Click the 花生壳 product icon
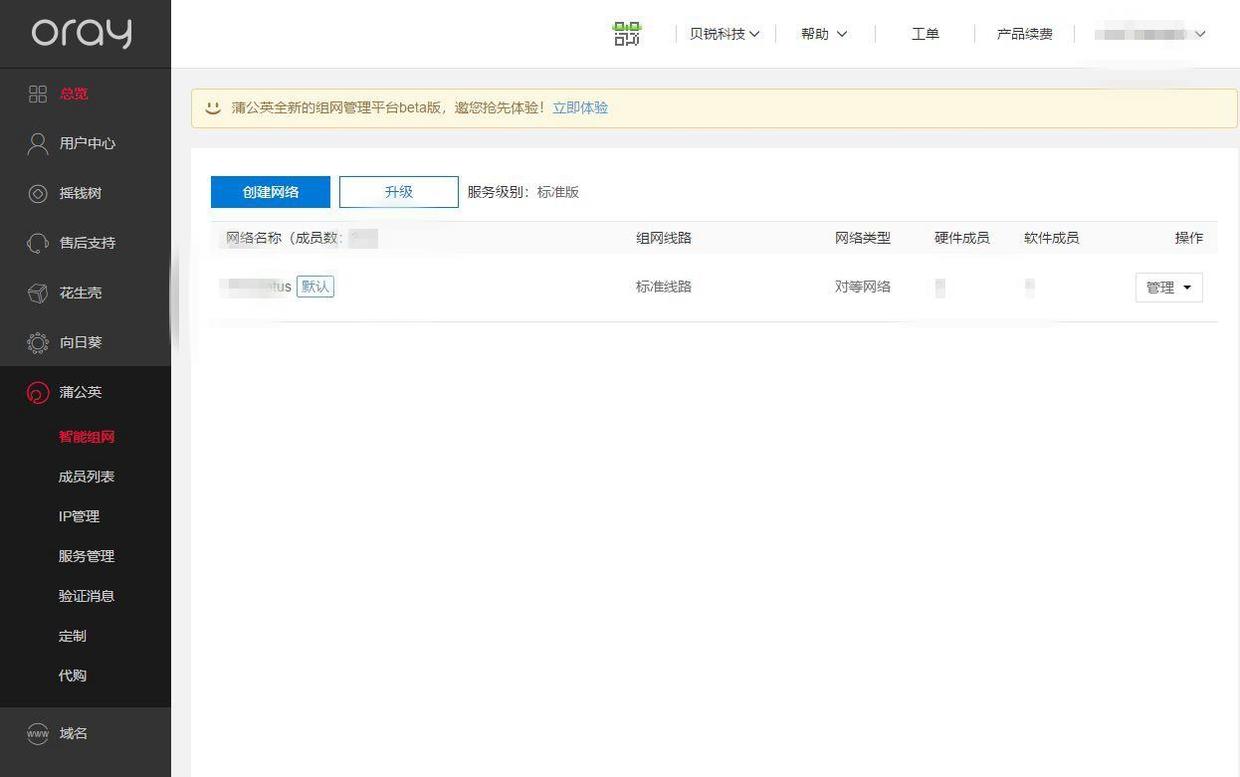This screenshot has width=1240, height=777. (x=38, y=293)
